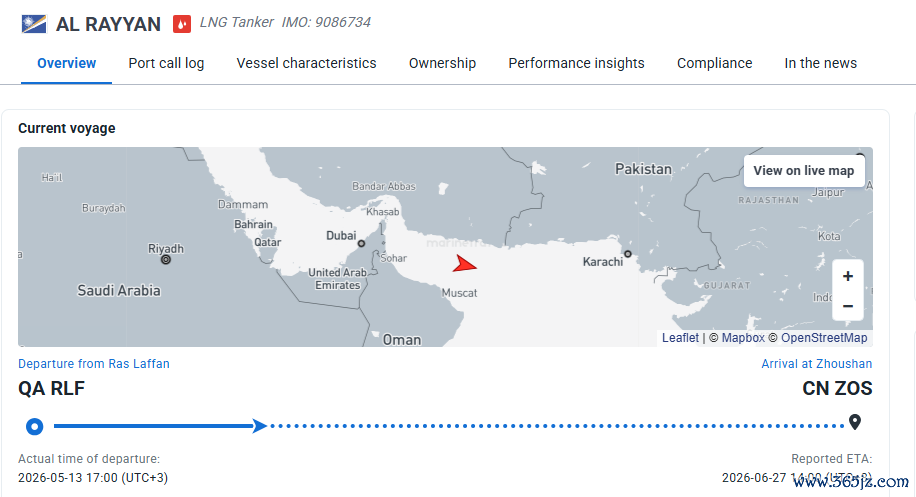The width and height of the screenshot is (916, 497).
Task: Click the Actual time of departure label
Action: [x=89, y=458]
